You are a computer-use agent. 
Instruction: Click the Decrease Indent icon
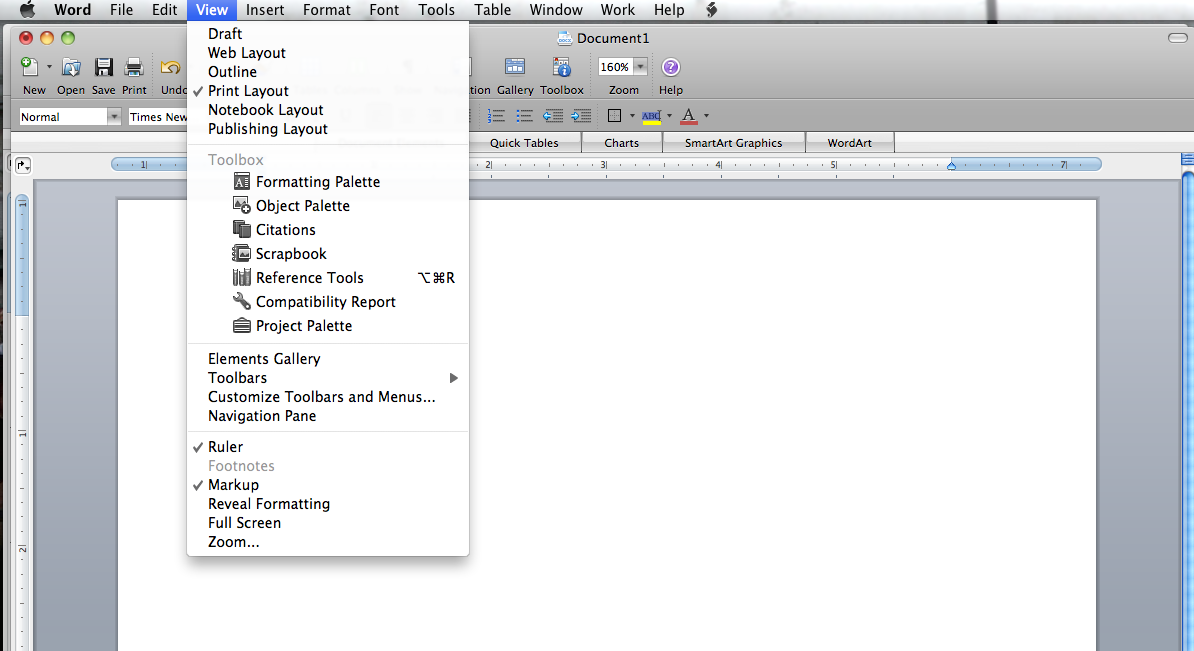(x=553, y=116)
